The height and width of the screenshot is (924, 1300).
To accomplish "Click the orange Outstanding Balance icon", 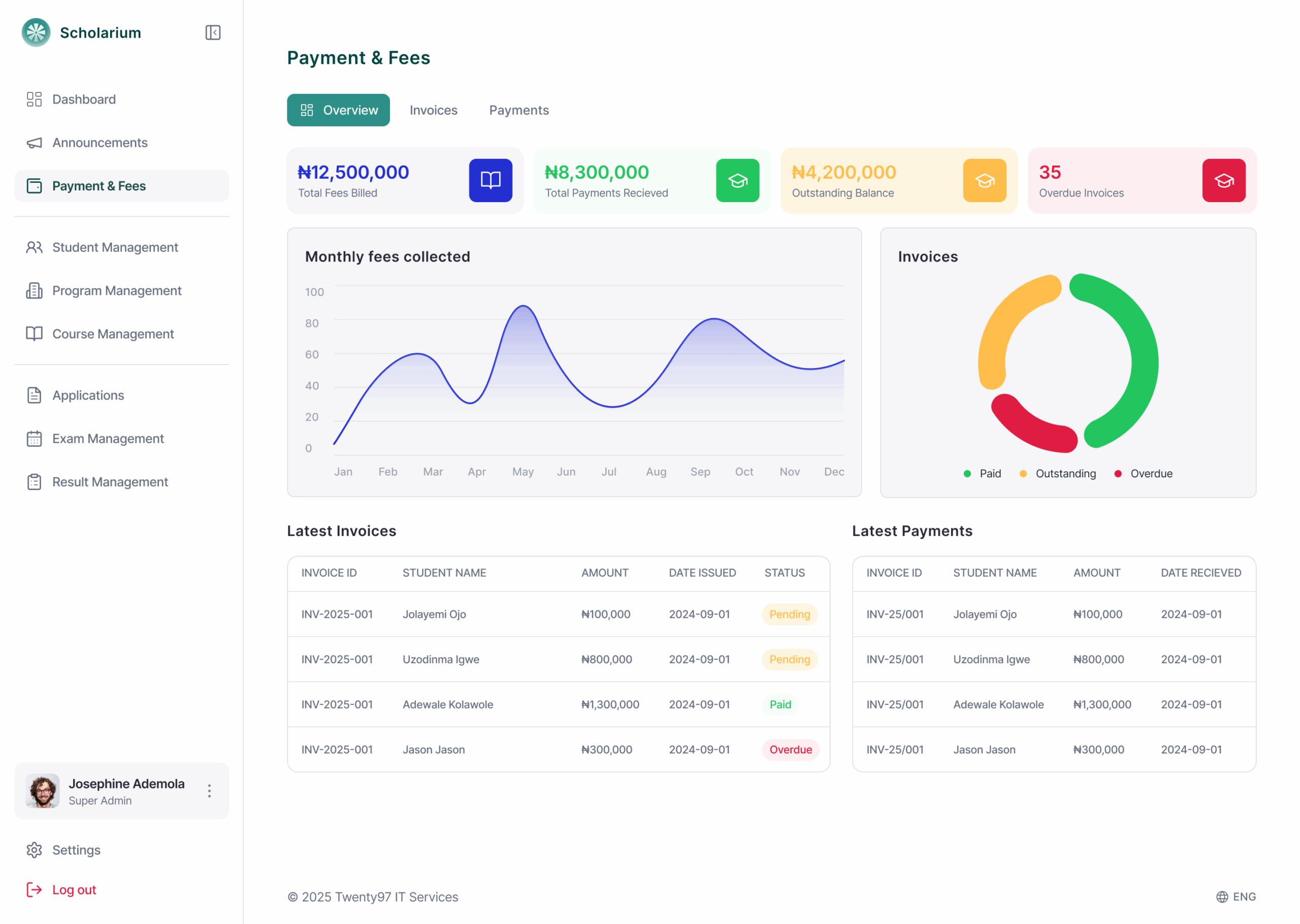I will point(984,180).
